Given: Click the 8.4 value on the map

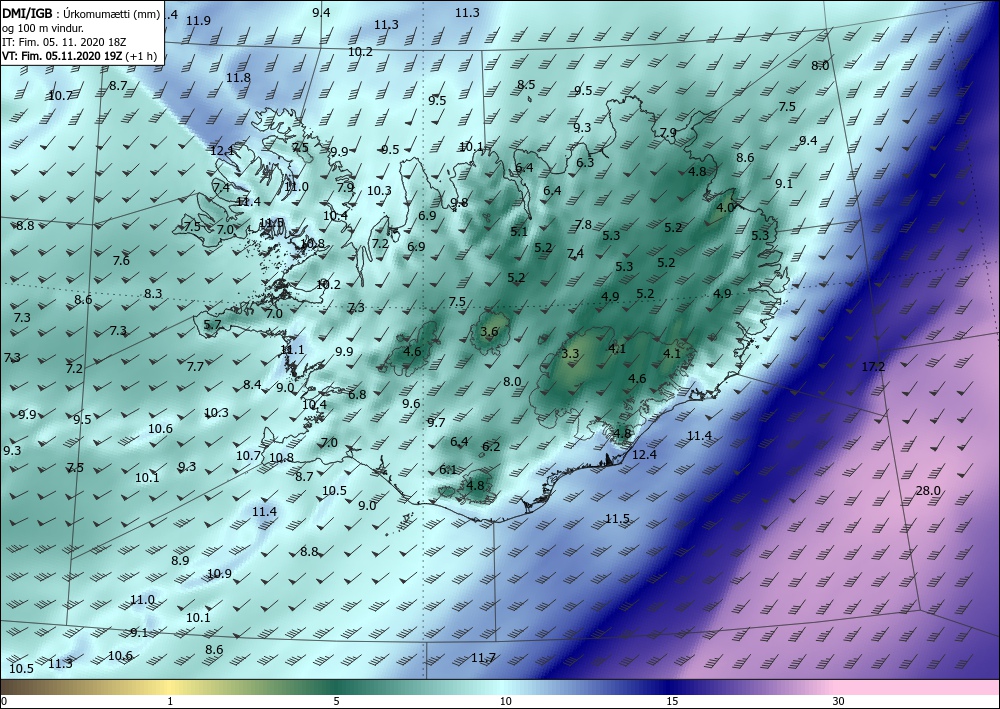Looking at the screenshot, I should point(252,384).
